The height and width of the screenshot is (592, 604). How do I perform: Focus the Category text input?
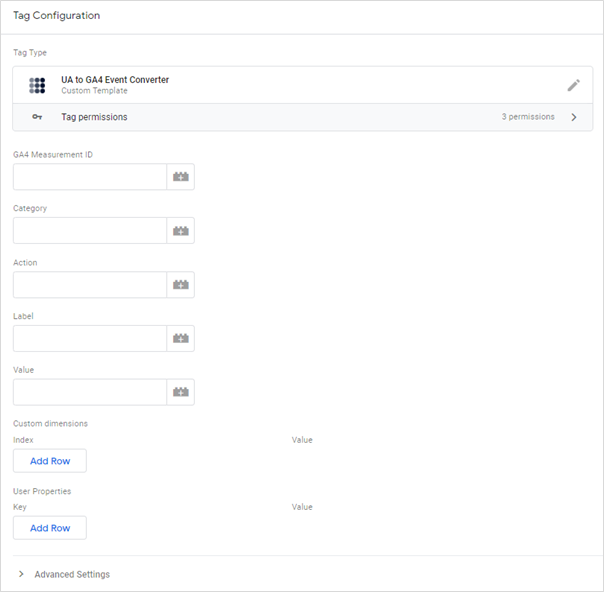click(x=90, y=231)
